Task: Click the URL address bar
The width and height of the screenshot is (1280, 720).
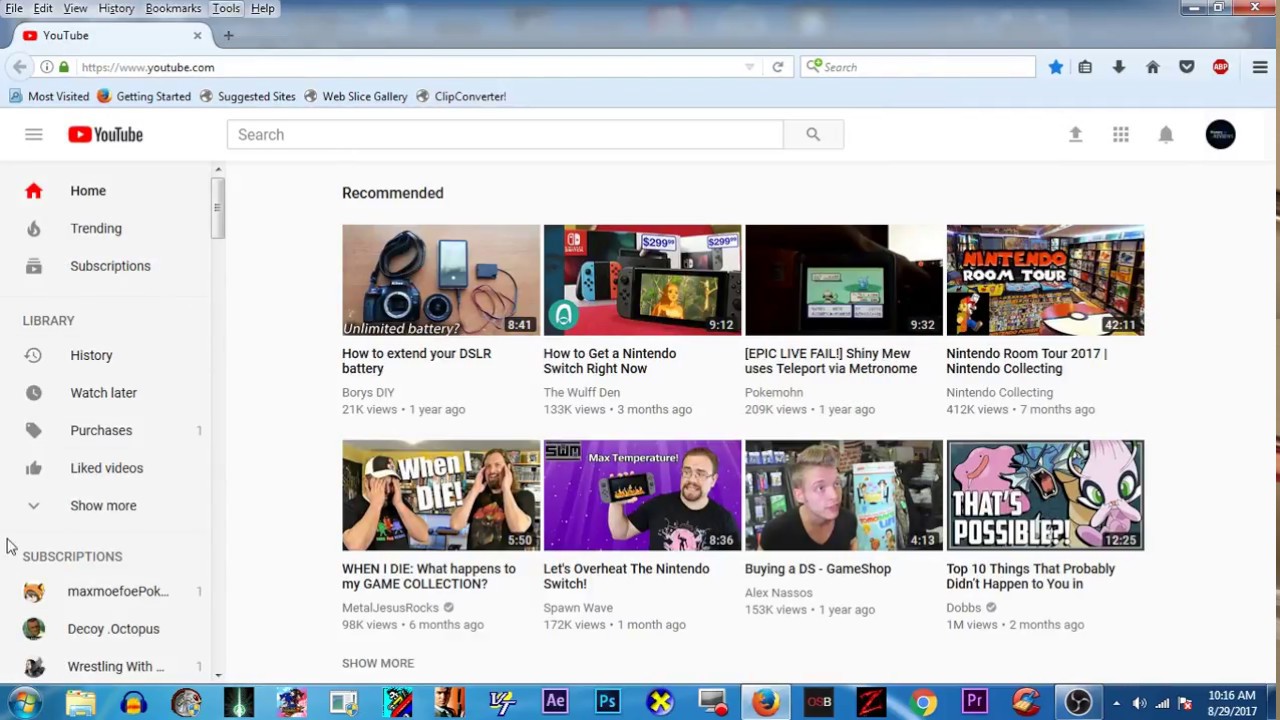Action: click(410, 67)
